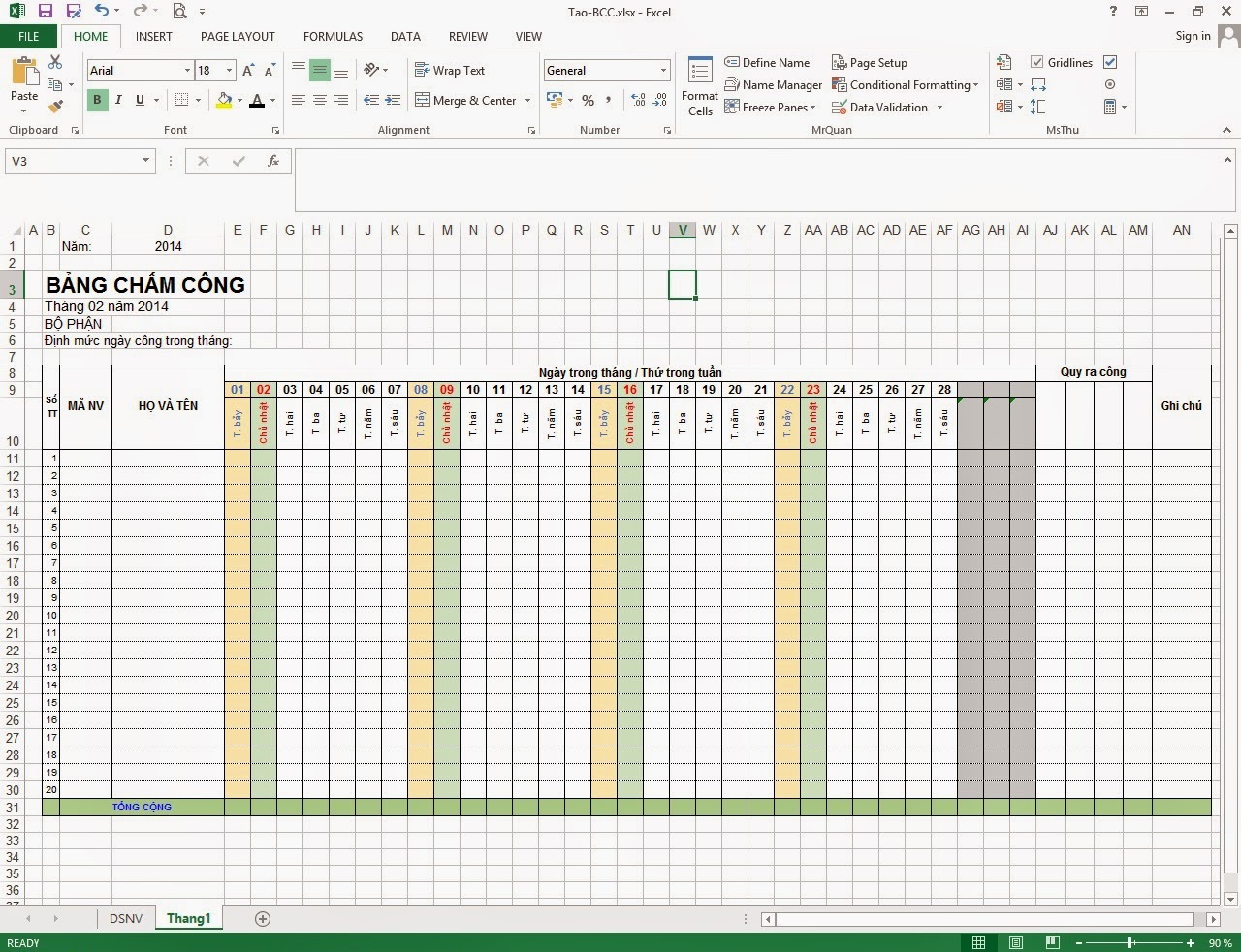The image size is (1241, 952).
Task: Decrease indent in Alignment group
Action: pos(371,100)
